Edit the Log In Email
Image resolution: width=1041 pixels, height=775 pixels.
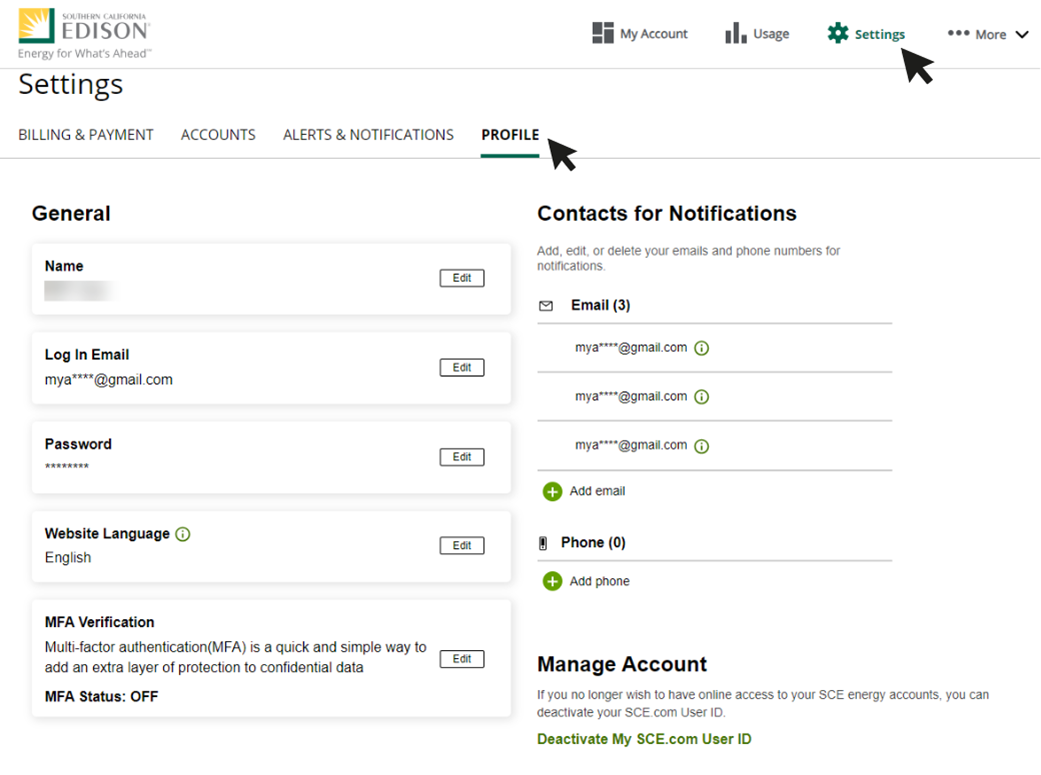pos(461,367)
